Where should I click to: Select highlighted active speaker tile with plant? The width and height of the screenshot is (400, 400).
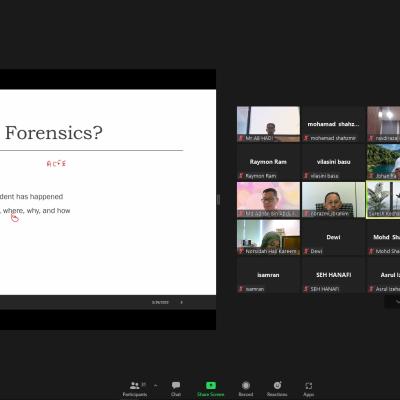tap(383, 200)
